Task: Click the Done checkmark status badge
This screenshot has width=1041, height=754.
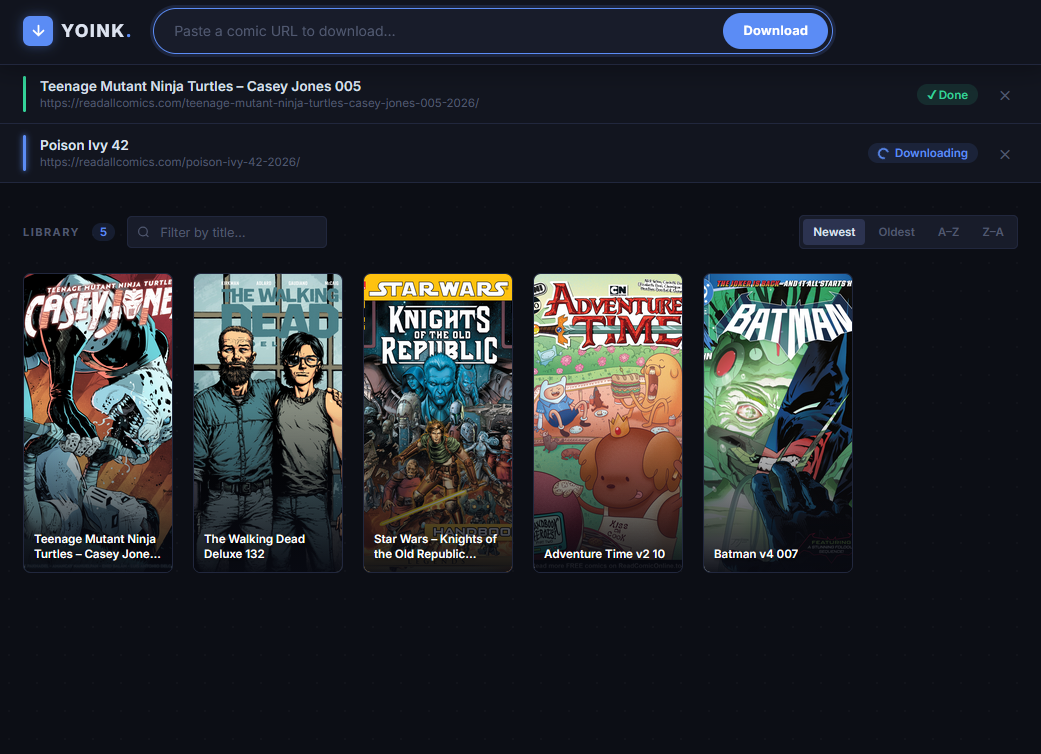Action: tap(947, 95)
